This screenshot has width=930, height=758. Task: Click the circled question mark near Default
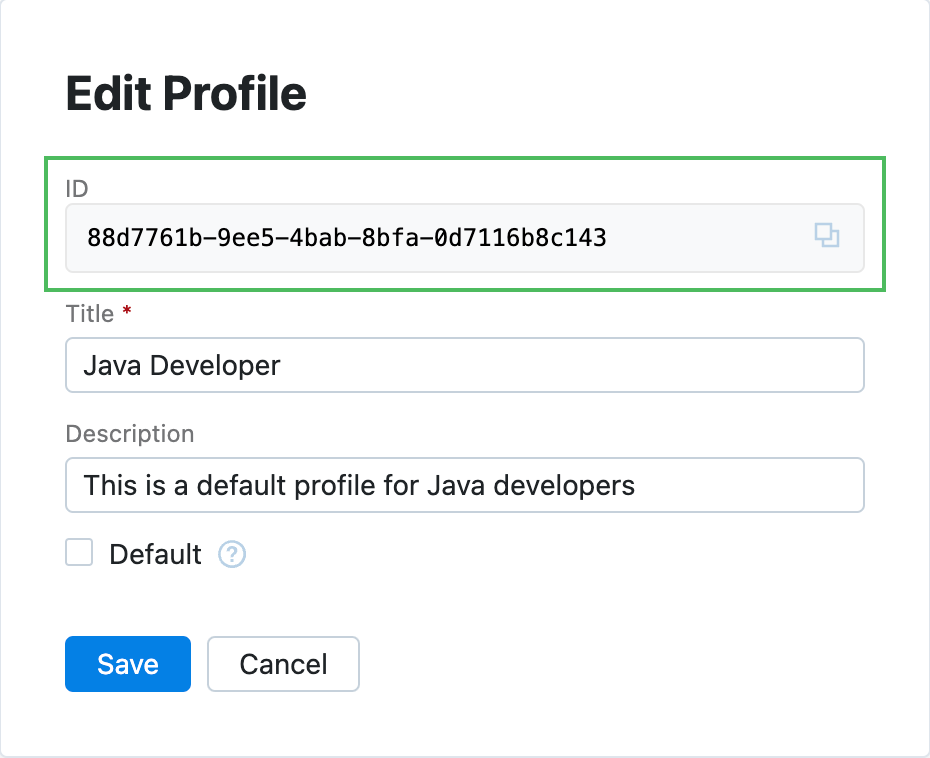pyautogui.click(x=231, y=554)
